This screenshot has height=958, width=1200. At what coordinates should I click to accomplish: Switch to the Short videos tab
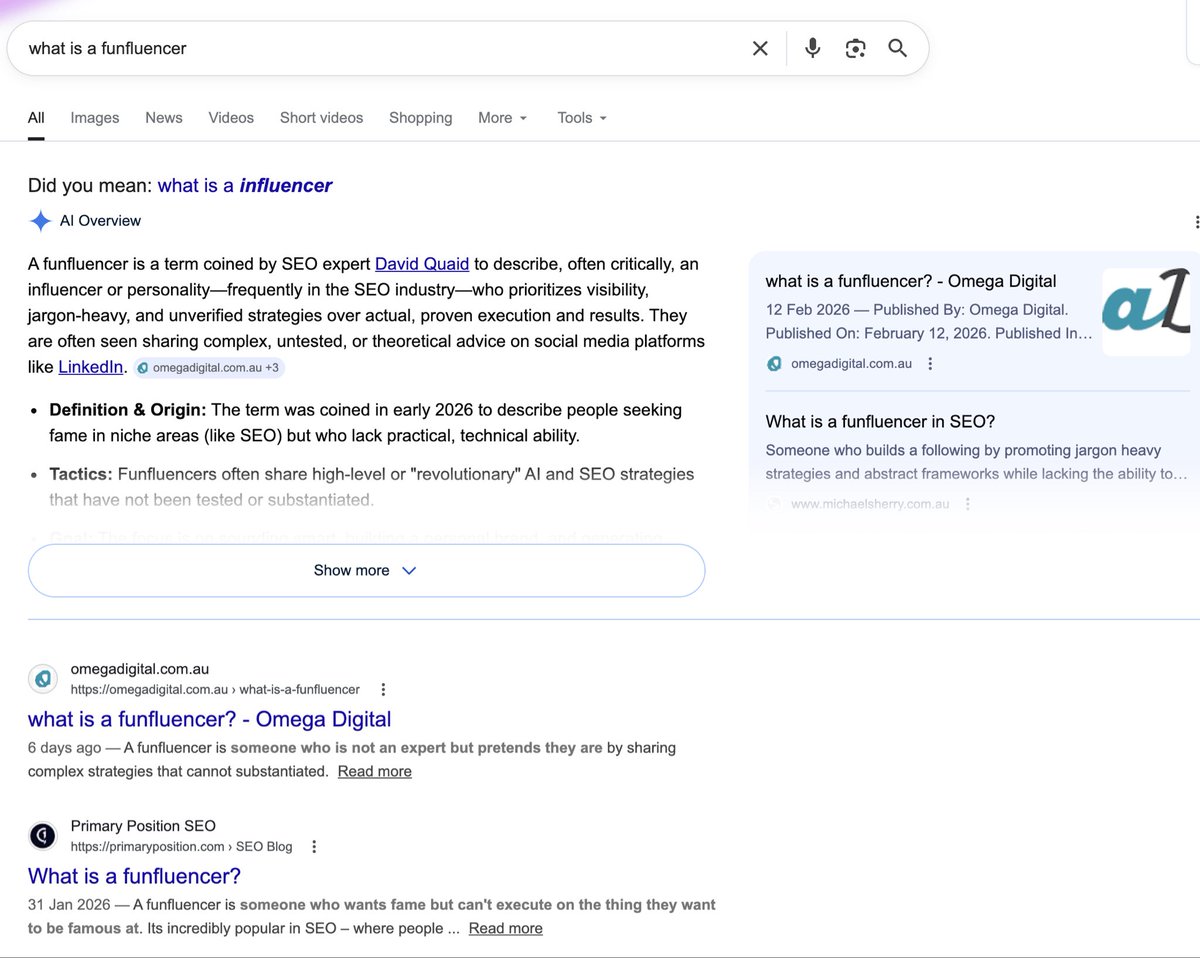coord(322,118)
